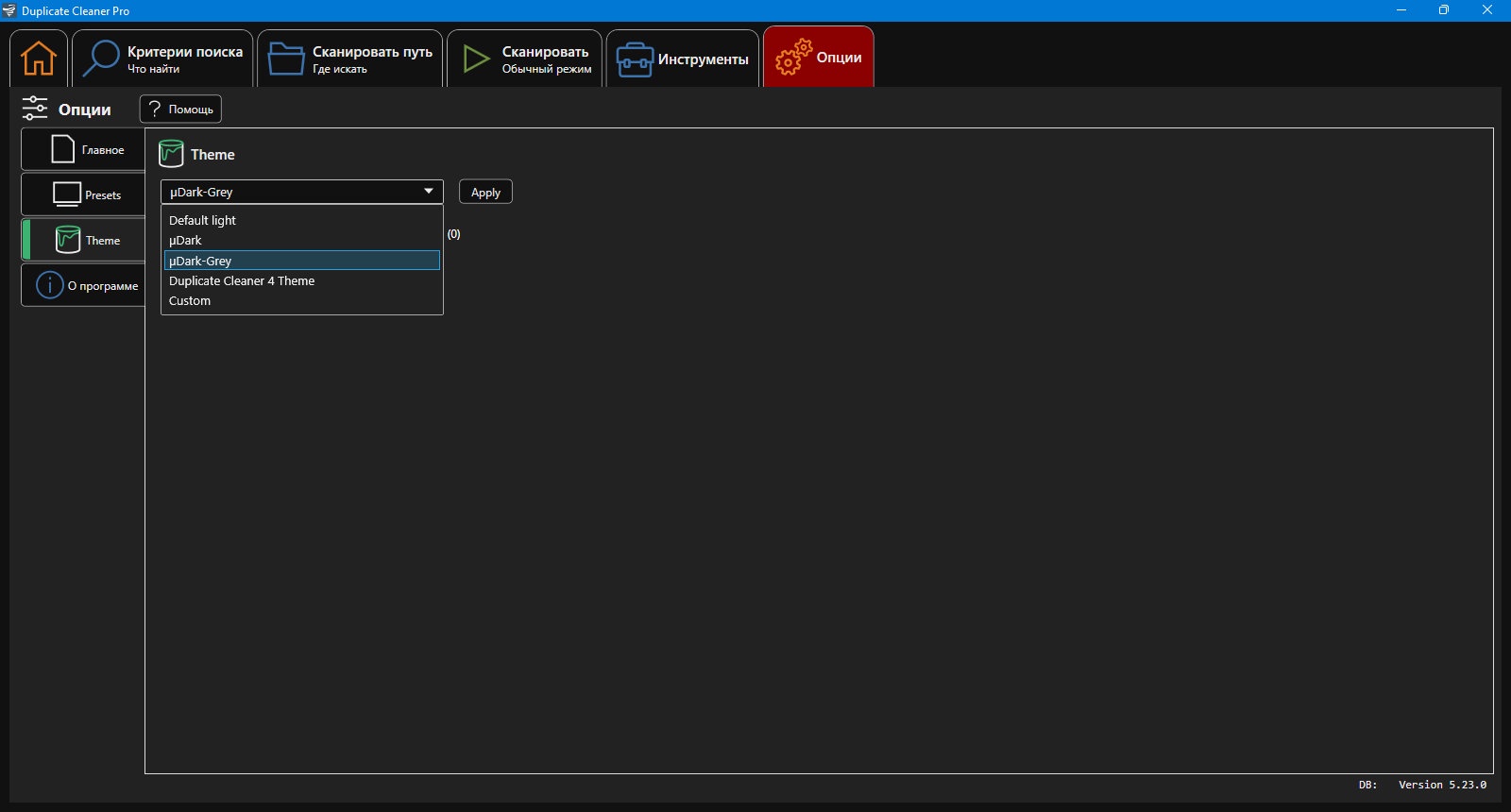
Task: Open the Сканировать tab label
Action: [545, 52]
